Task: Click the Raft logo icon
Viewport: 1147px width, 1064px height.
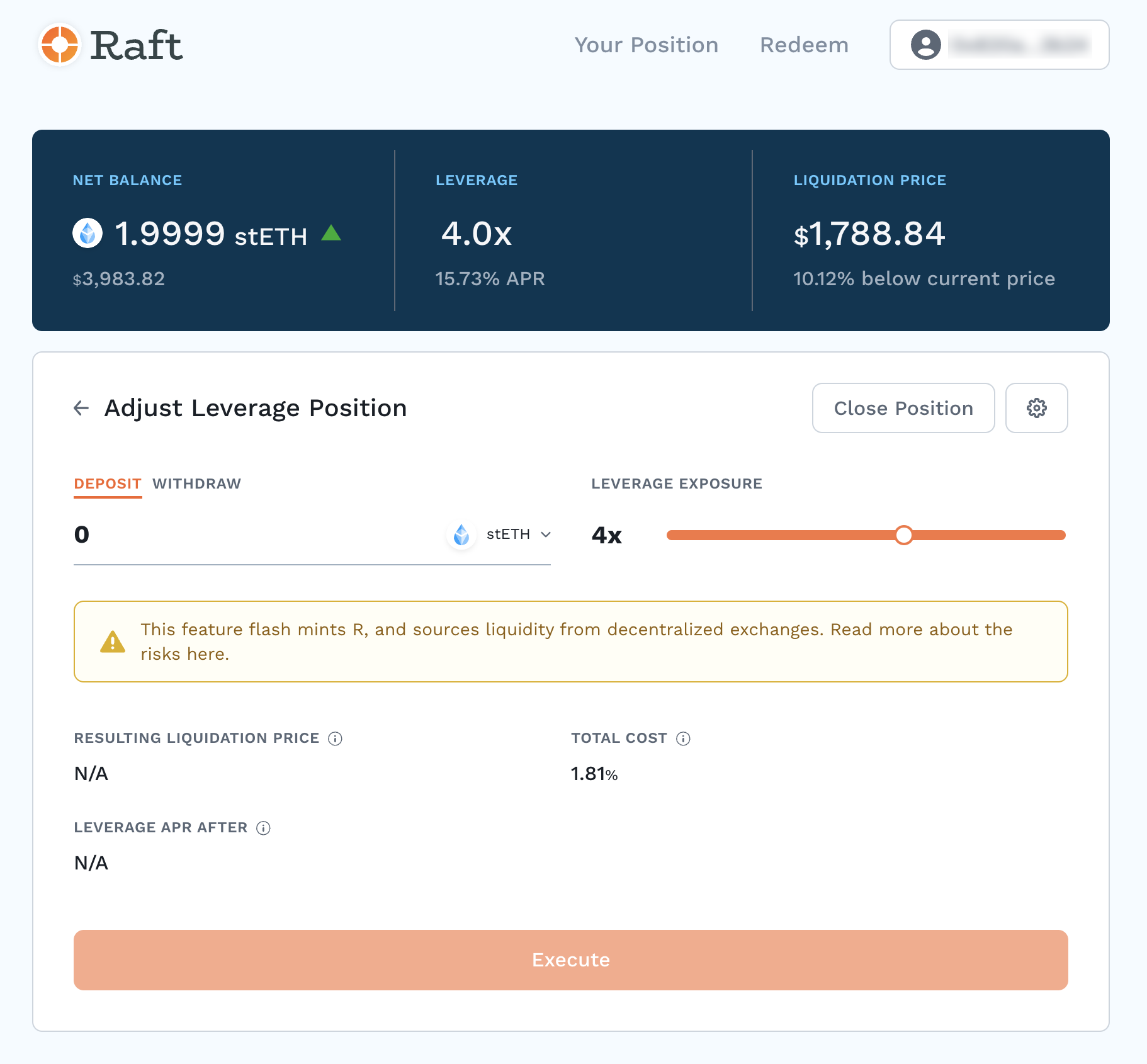Action: click(60, 45)
